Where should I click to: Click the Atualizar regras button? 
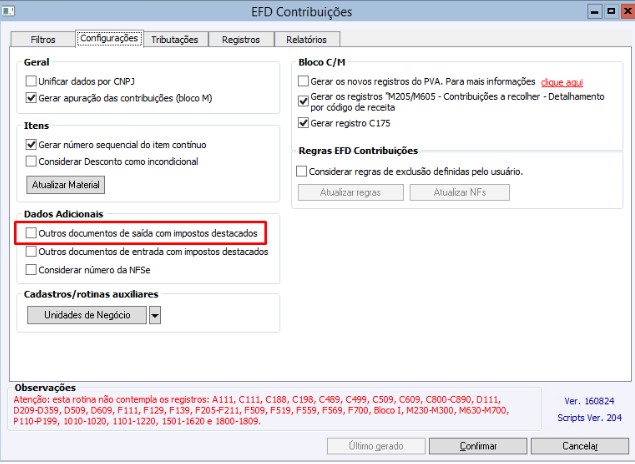point(351,192)
